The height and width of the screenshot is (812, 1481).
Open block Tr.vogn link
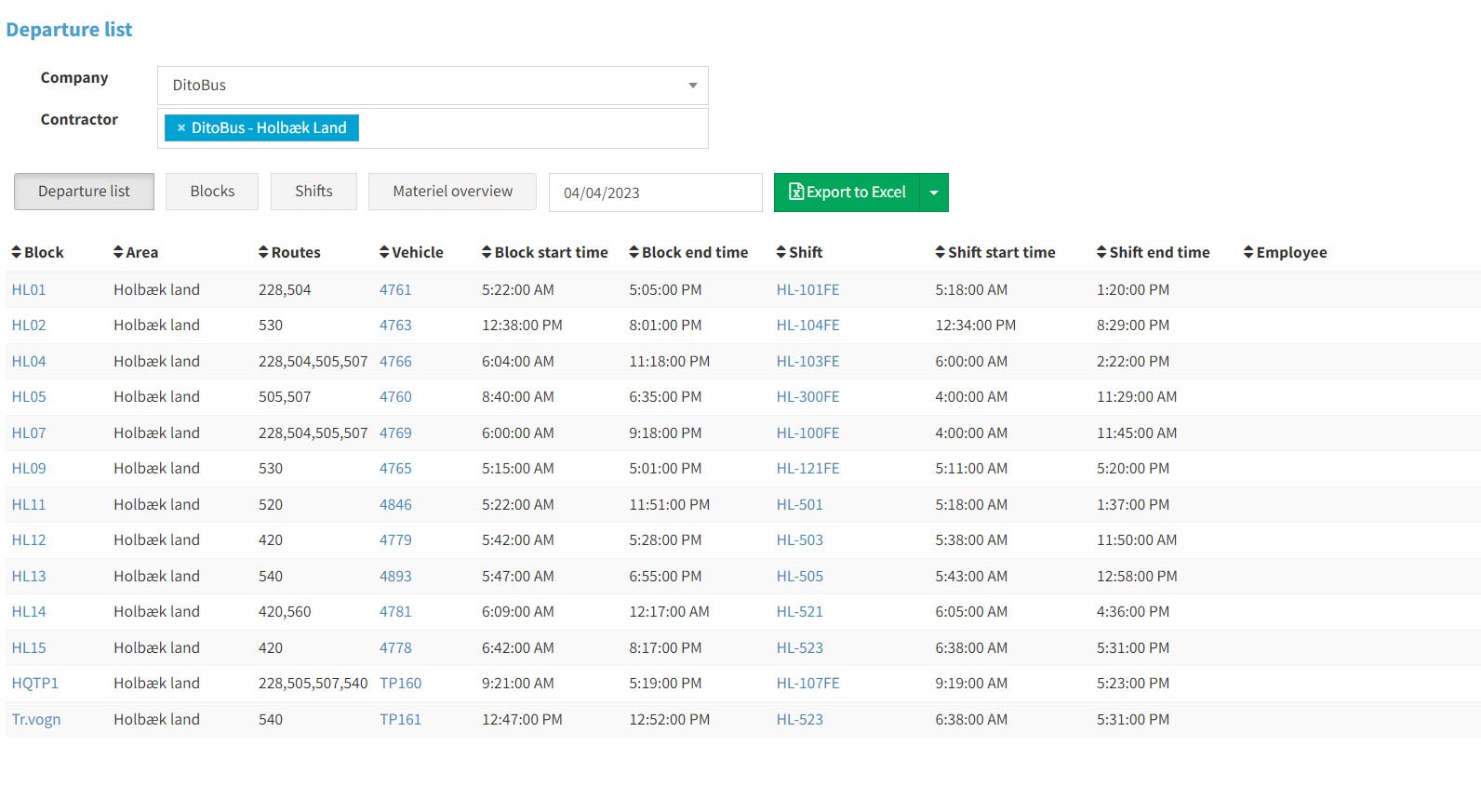click(x=36, y=720)
